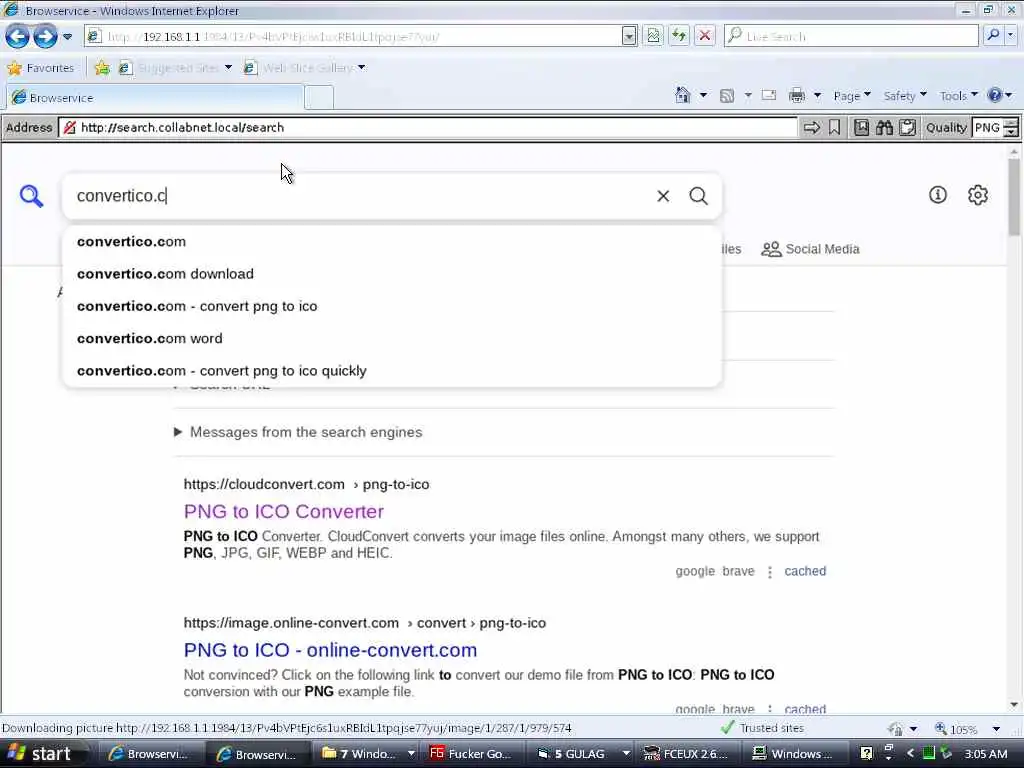Choose 'convertico.com - convert png to ico'
This screenshot has height=768, width=1024.
(392, 306)
